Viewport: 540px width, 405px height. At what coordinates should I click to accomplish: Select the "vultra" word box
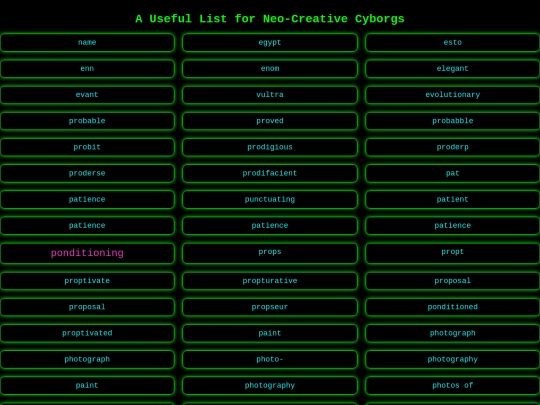coord(270,95)
